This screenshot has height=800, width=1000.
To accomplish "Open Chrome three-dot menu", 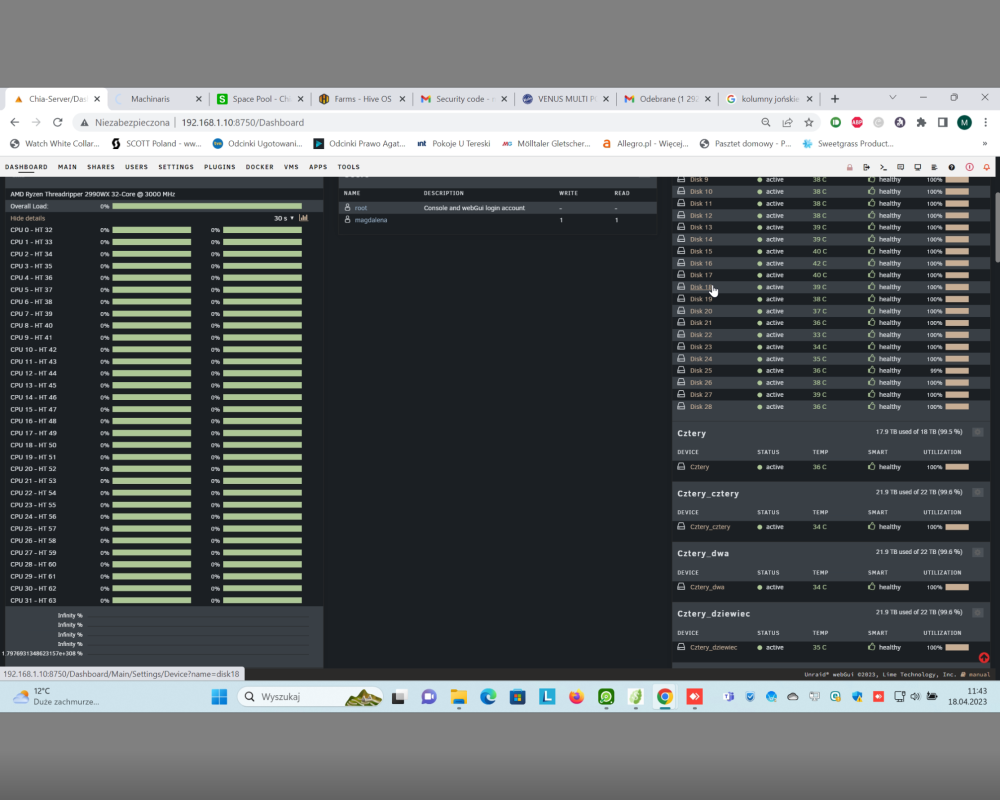I will point(985,122).
